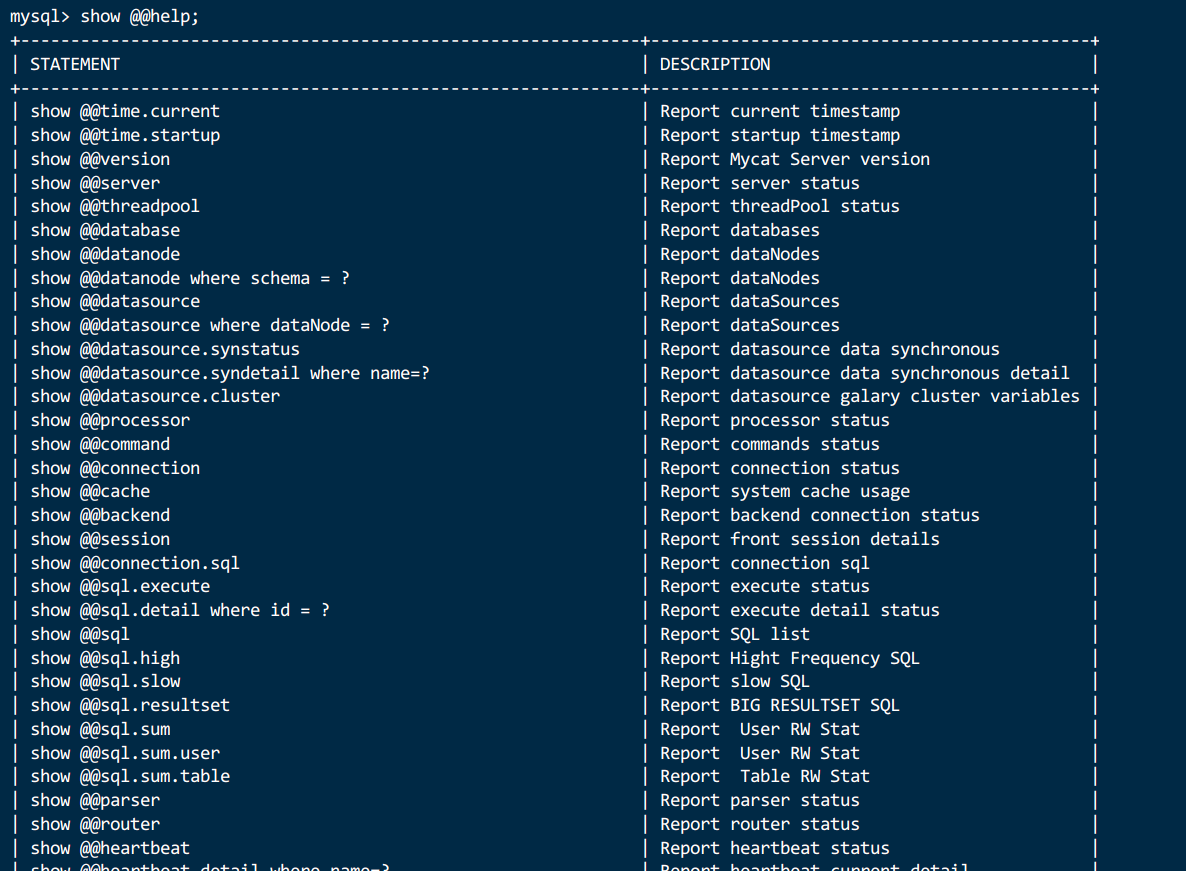Click 'Report Table RW Stat' description

pyautogui.click(x=765, y=776)
